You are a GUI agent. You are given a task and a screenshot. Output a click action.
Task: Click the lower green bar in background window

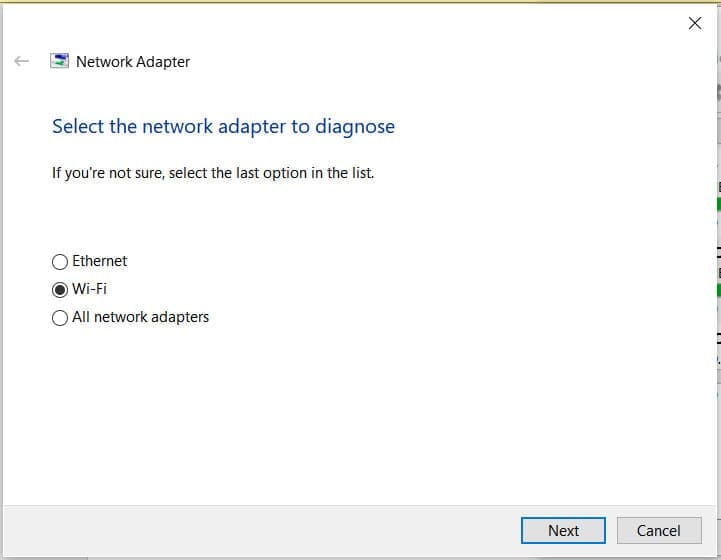[x=719, y=290]
